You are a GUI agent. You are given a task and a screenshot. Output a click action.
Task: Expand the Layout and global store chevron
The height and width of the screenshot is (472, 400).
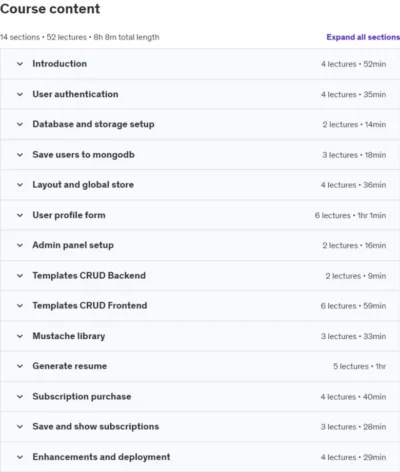click(x=20, y=185)
